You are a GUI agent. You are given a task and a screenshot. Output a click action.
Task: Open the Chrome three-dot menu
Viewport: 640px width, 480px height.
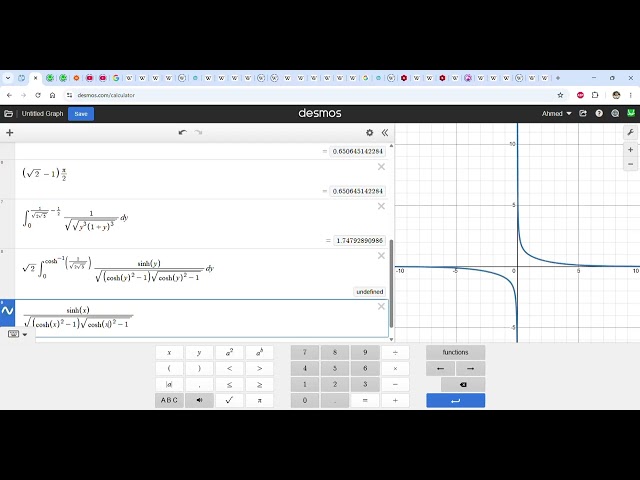coord(631,95)
